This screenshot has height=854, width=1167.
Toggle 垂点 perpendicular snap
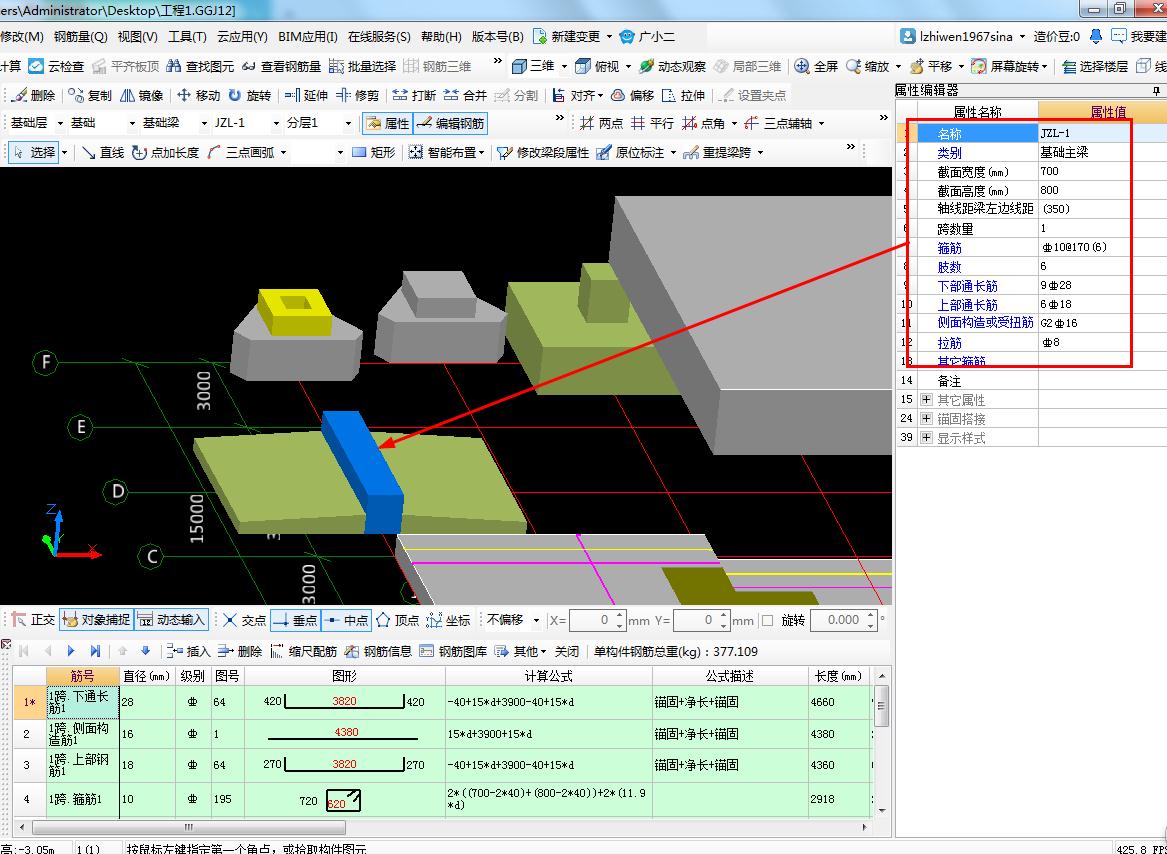[295, 619]
